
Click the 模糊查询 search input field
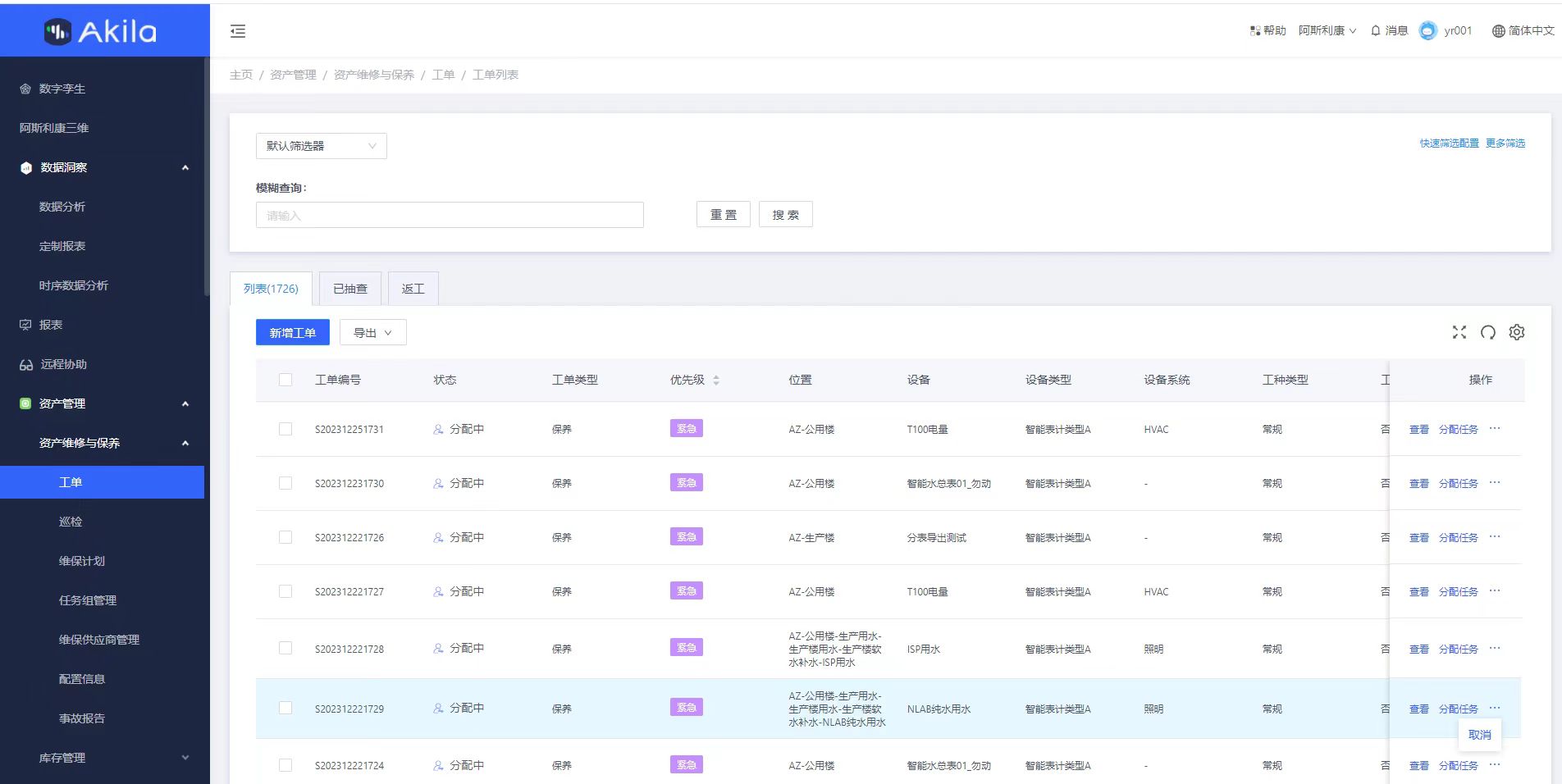tap(450, 215)
